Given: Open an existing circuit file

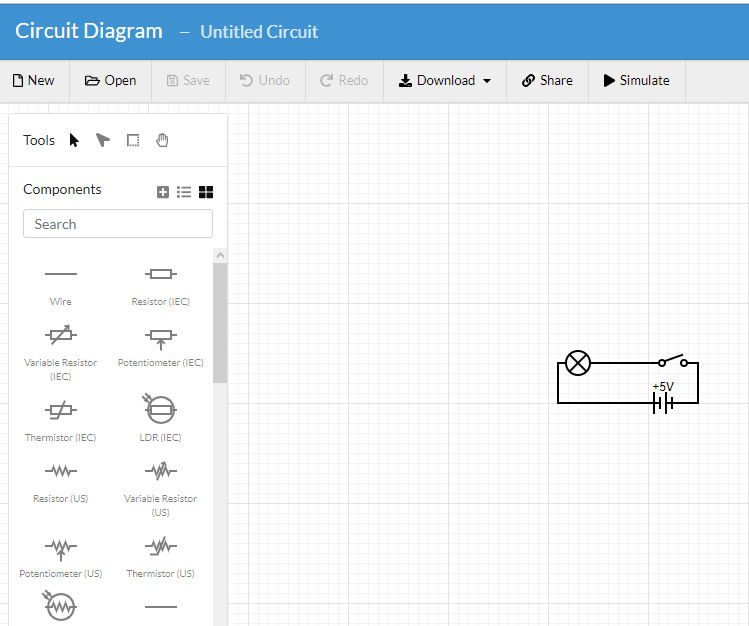Looking at the screenshot, I should pos(110,80).
